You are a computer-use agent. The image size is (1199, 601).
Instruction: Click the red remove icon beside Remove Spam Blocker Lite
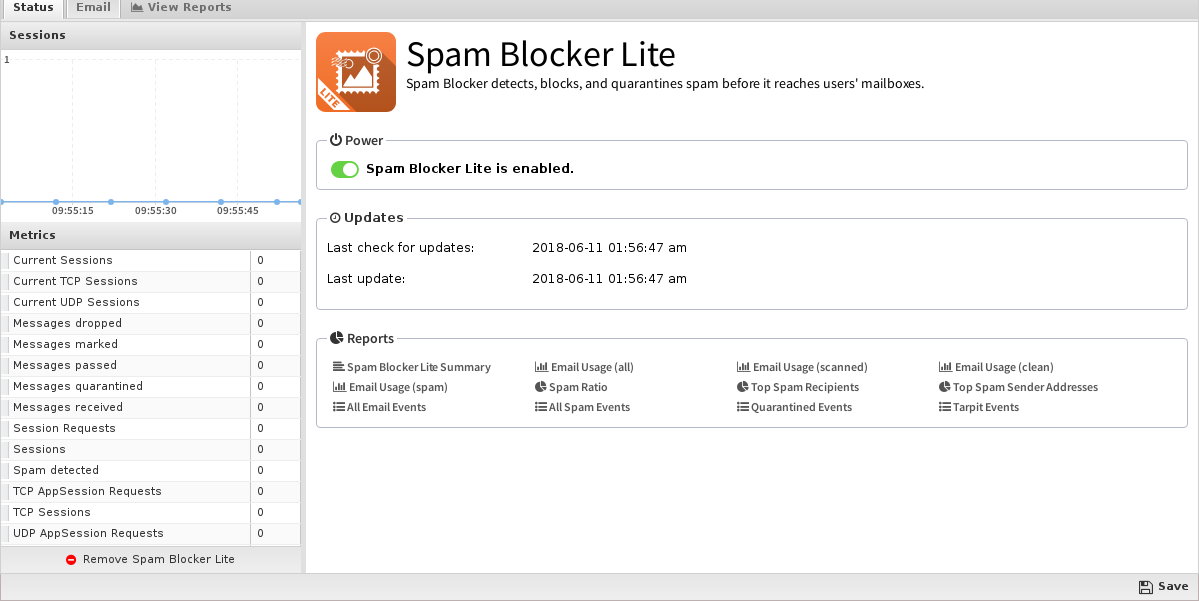point(71,560)
